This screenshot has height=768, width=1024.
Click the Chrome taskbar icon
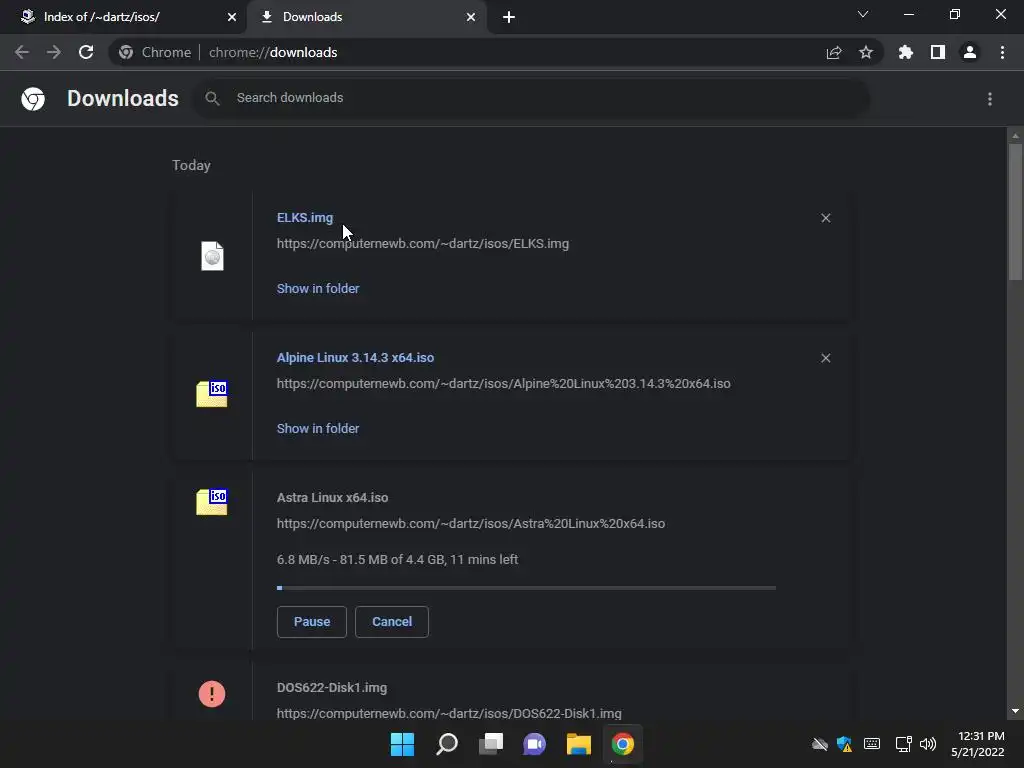click(622, 744)
